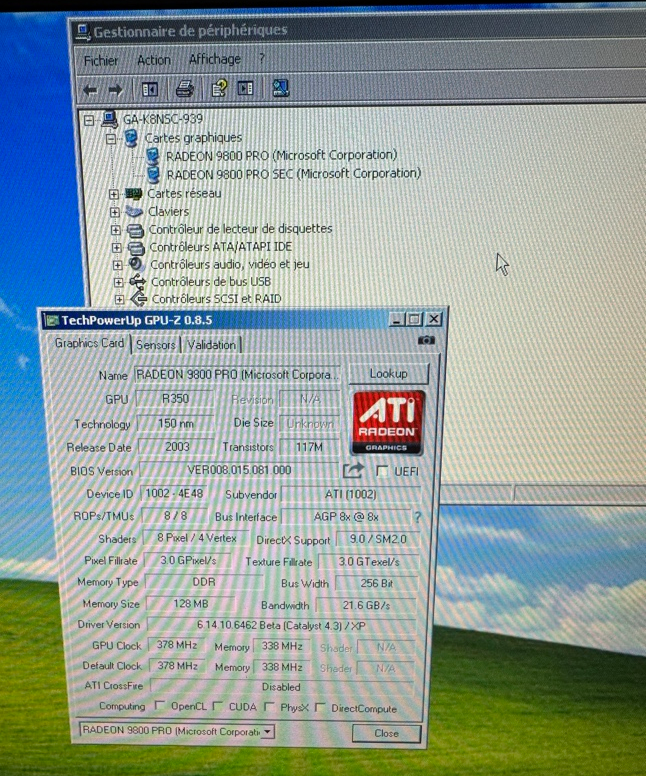
Task: Open the Action menu
Action: coord(154,60)
